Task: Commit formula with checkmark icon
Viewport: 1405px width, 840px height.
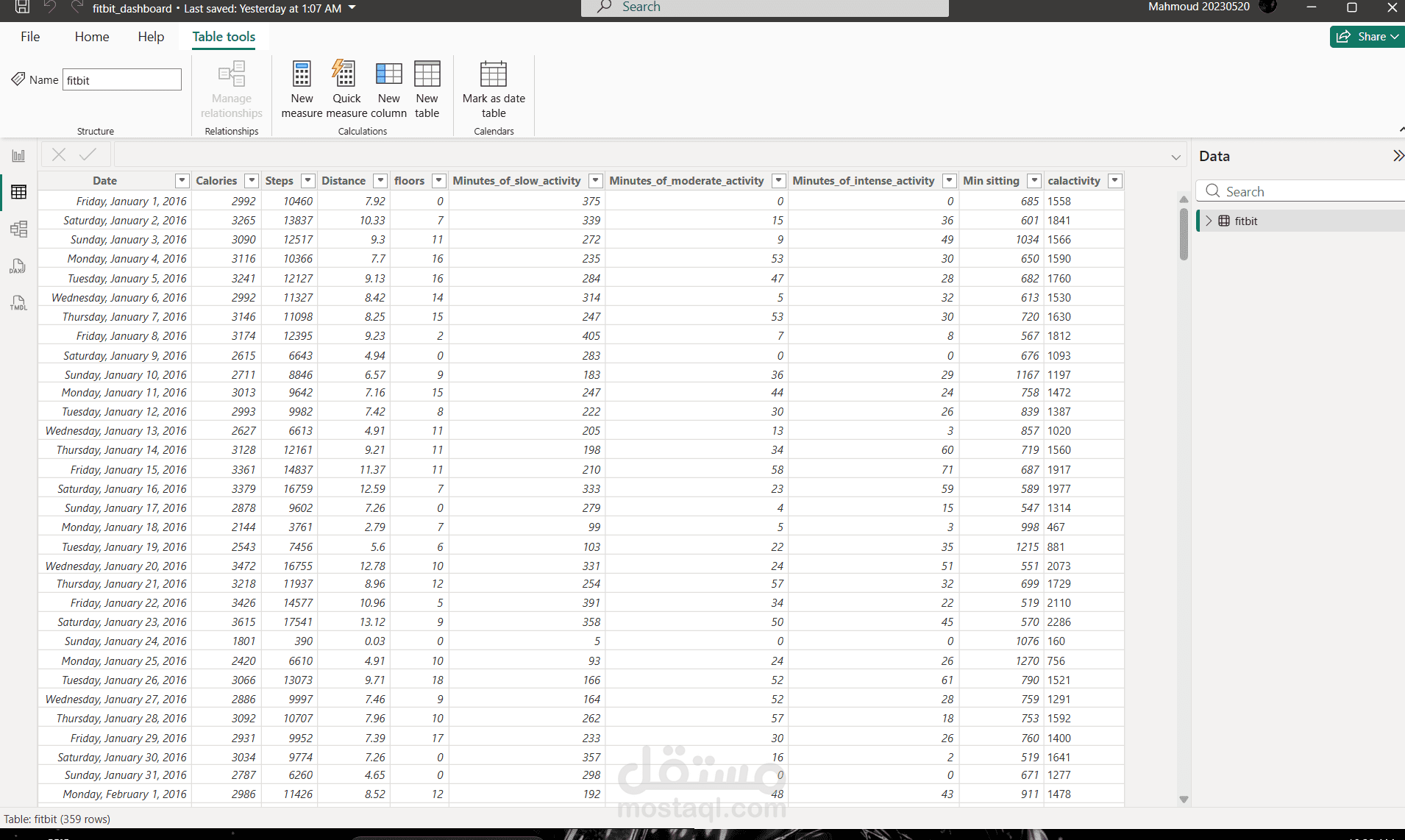Action: [x=88, y=154]
